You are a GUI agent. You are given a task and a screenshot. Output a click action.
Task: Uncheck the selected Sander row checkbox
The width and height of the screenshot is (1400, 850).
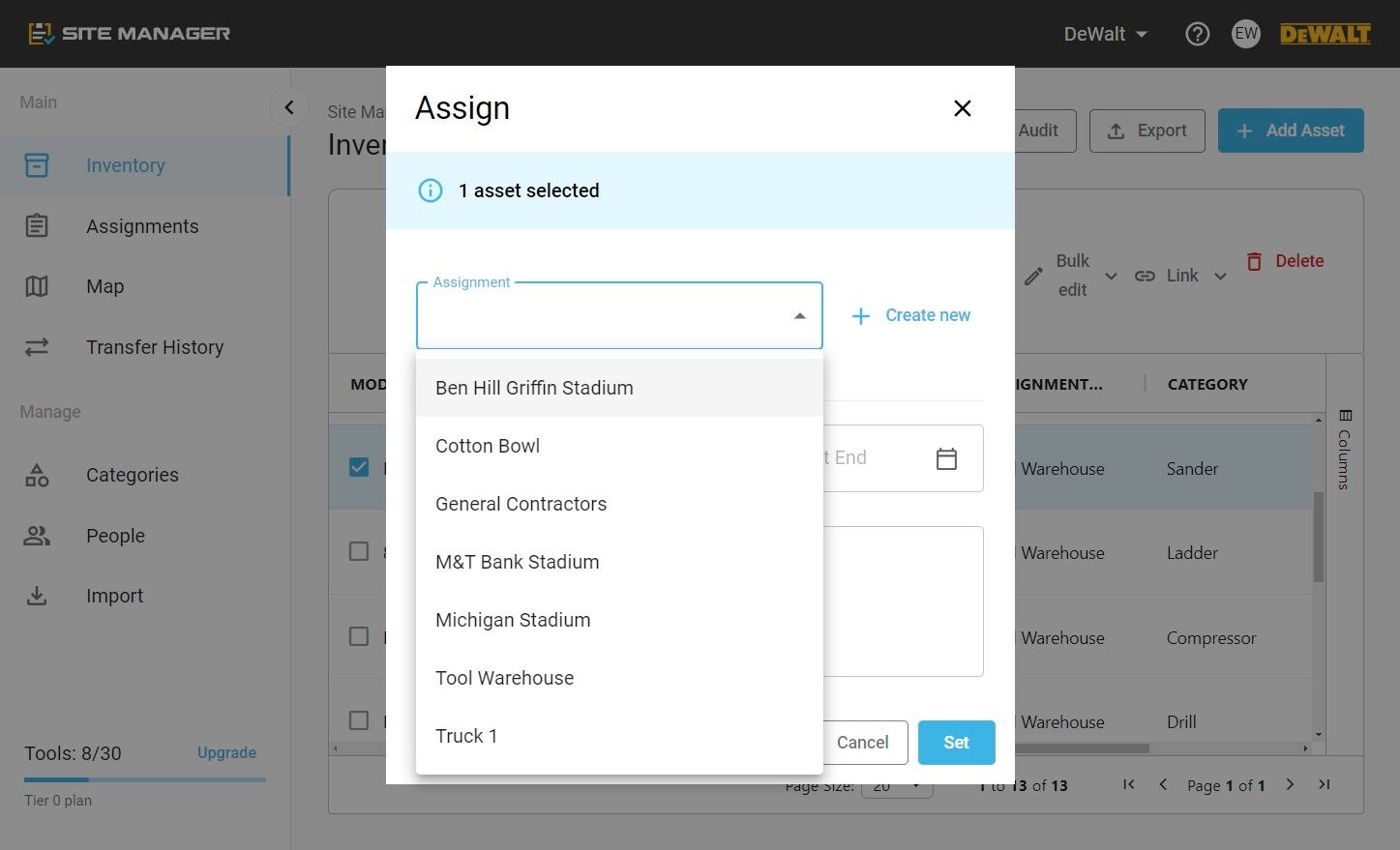pos(359,467)
